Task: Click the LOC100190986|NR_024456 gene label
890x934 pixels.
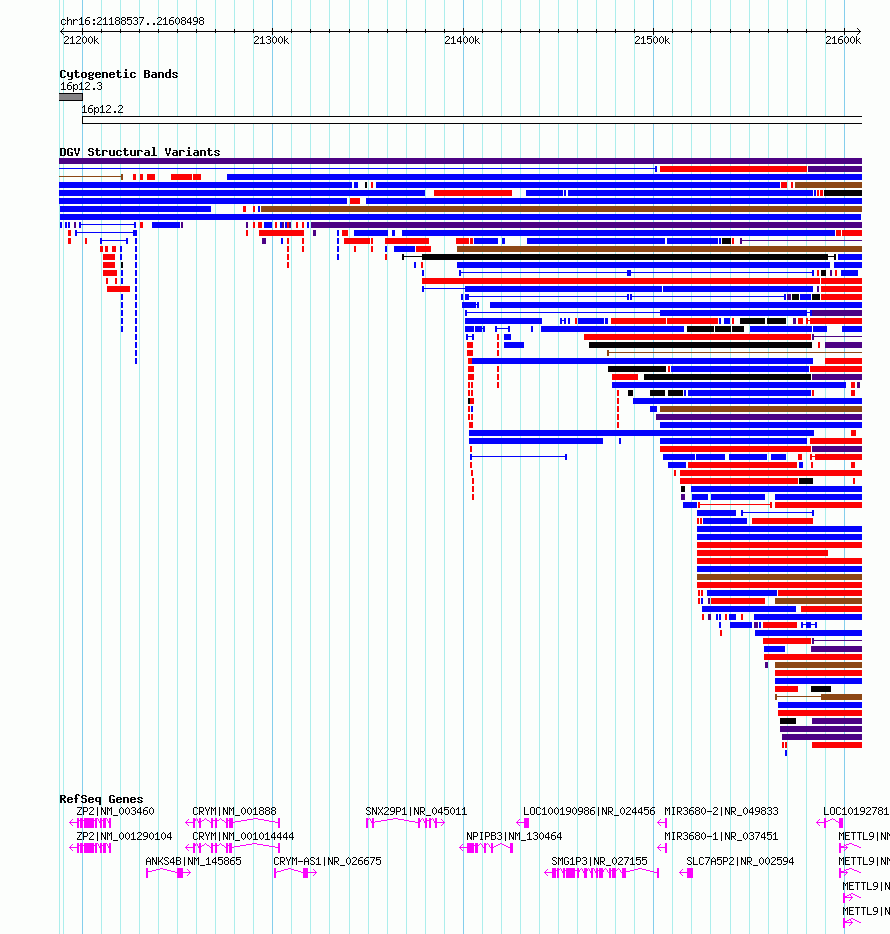Action: click(x=589, y=811)
